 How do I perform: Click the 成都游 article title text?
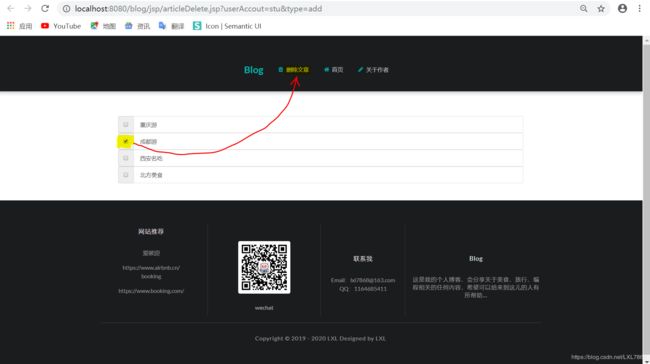click(148, 142)
